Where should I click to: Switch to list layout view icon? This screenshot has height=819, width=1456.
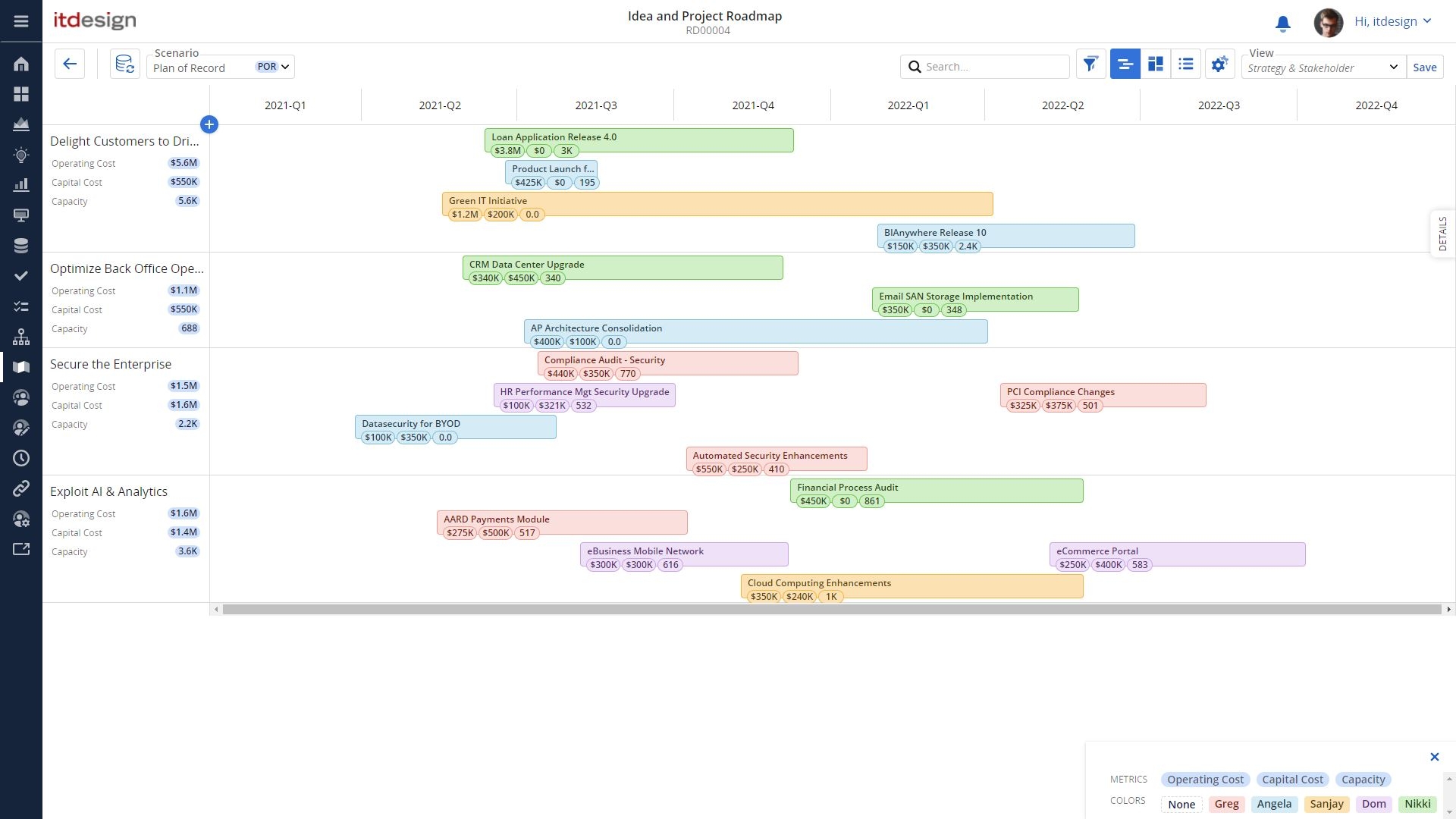pos(1186,64)
